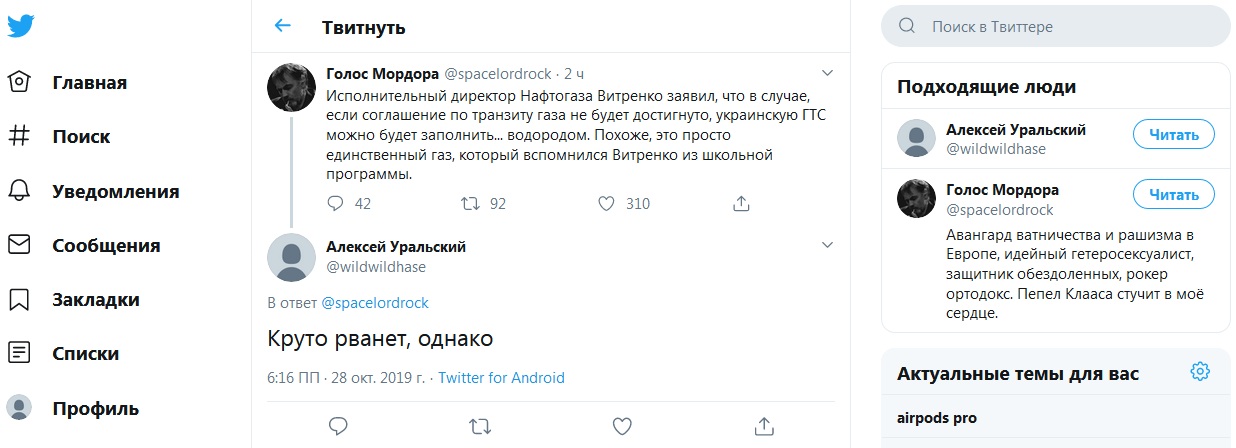Go back using the blue arrow
The height and width of the screenshot is (448, 1236).
pyautogui.click(x=283, y=27)
